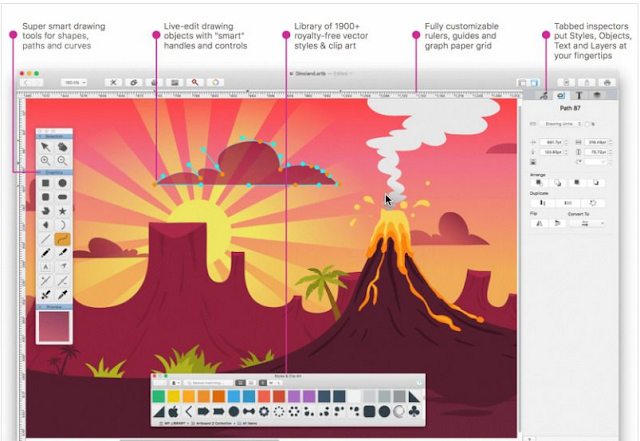The height and width of the screenshot is (441, 640).
Task: Click the back navigation arrow in toolbar
Action: [26, 82]
